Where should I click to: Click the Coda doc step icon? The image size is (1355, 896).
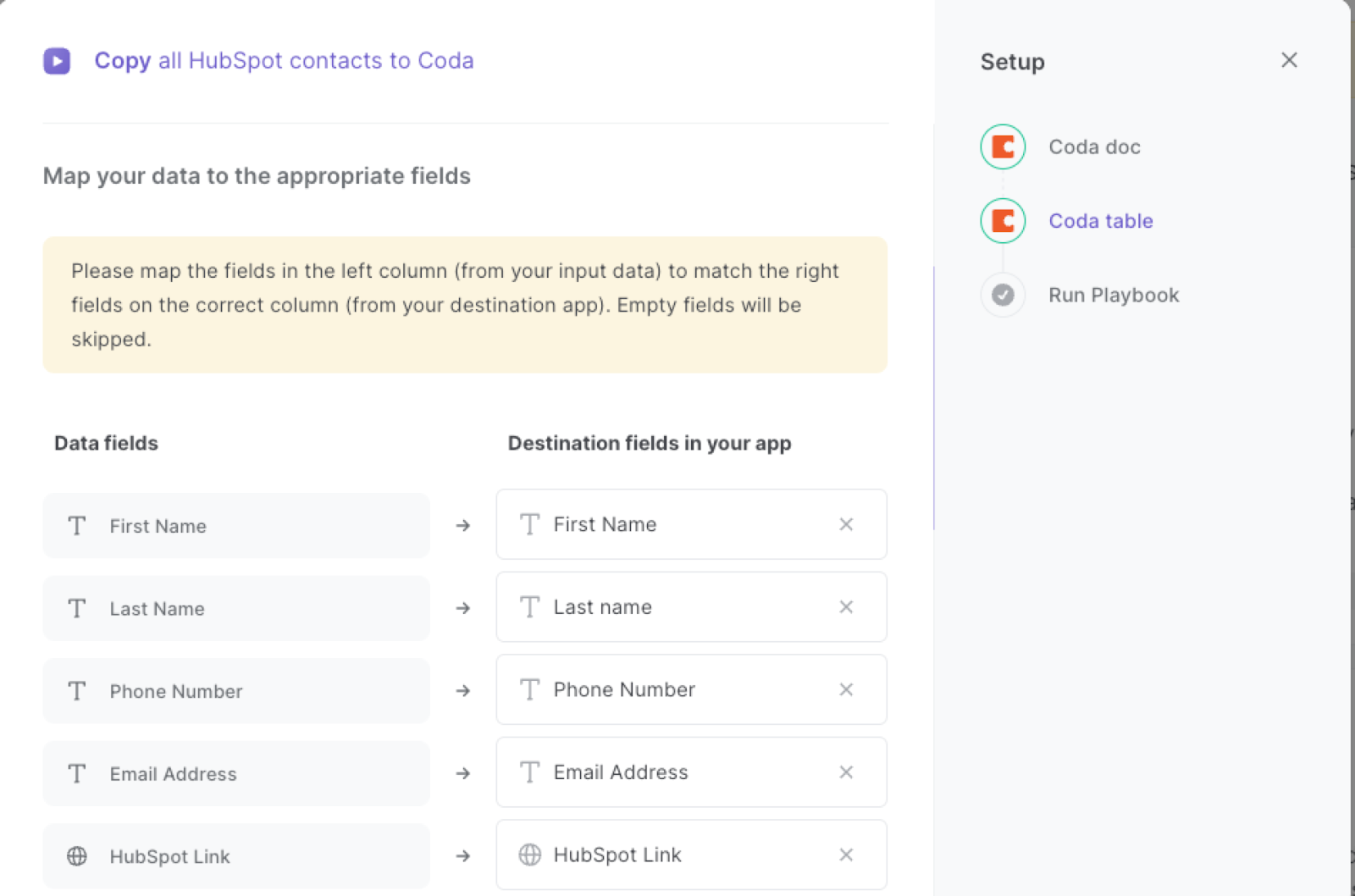(x=1003, y=147)
